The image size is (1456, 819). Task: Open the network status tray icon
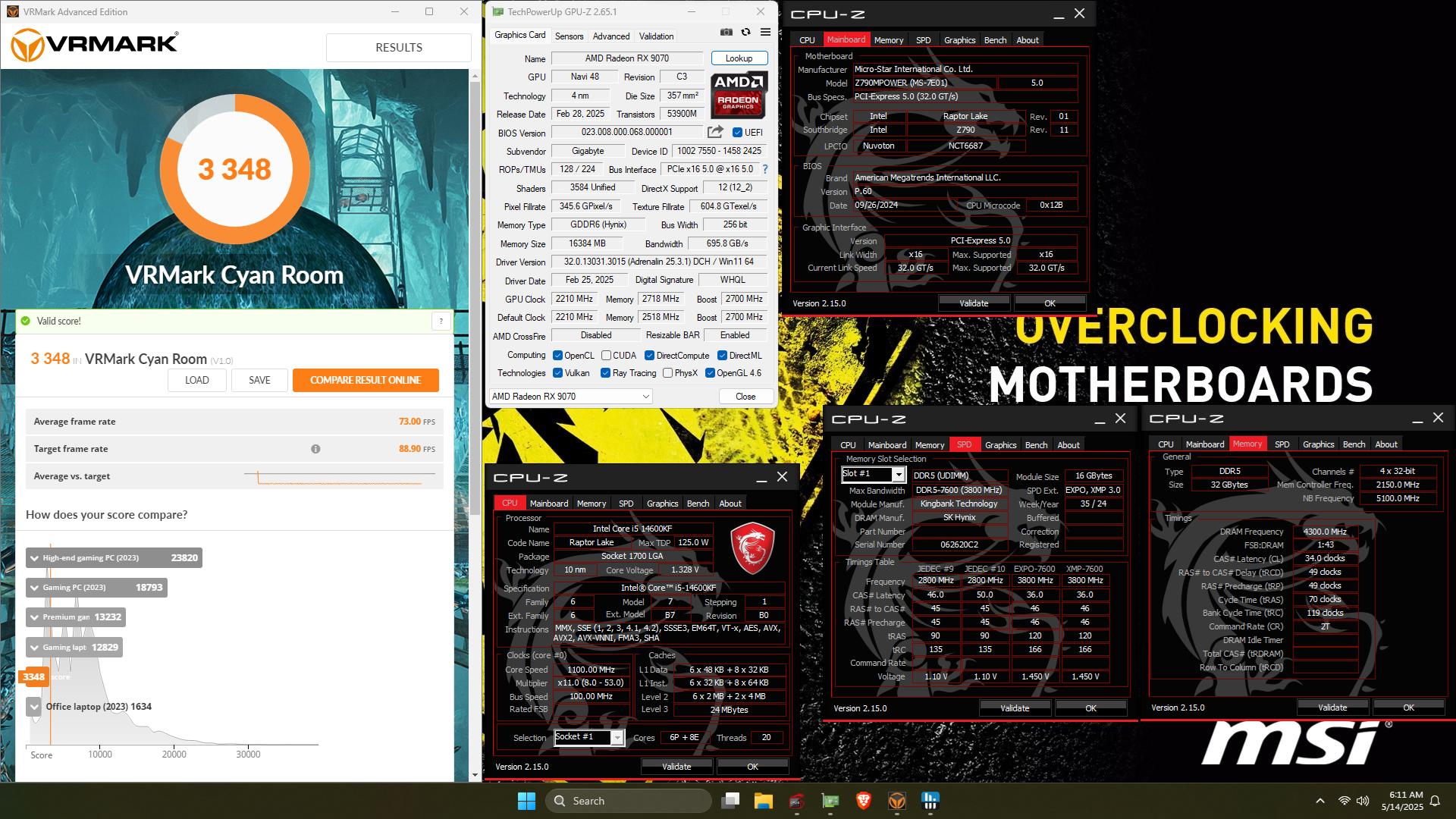point(1345,801)
